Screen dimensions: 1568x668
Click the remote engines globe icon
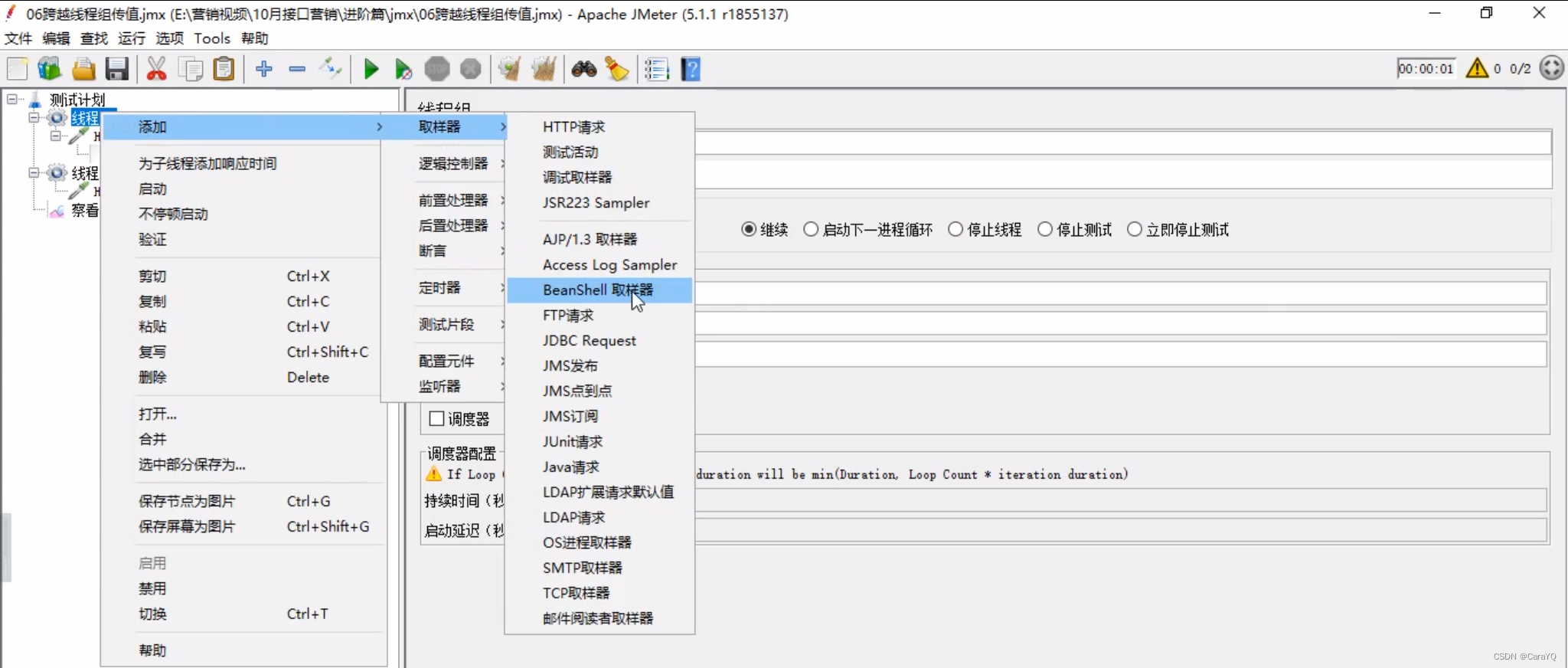(1551, 68)
